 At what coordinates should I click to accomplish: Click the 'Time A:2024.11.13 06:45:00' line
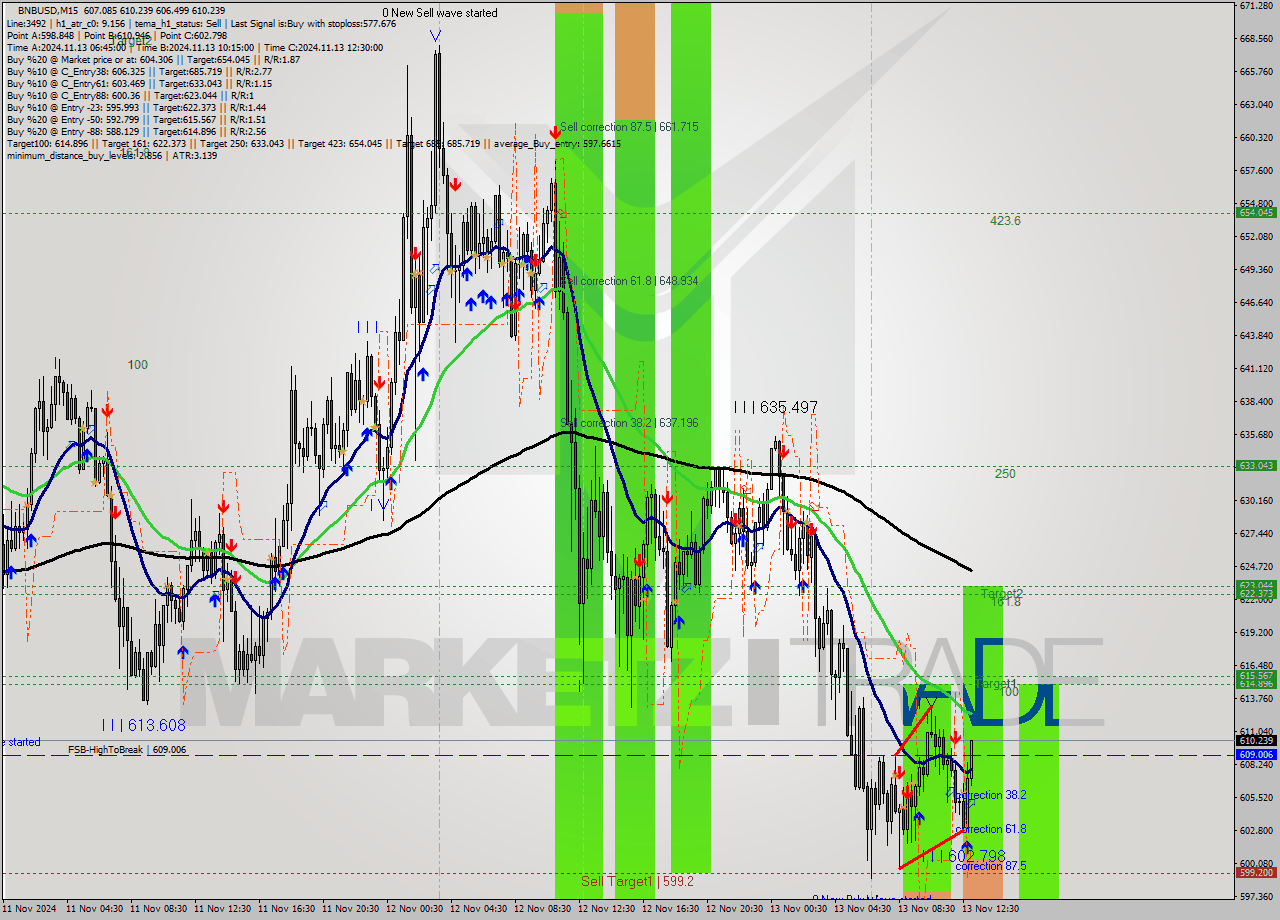click(x=66, y=47)
